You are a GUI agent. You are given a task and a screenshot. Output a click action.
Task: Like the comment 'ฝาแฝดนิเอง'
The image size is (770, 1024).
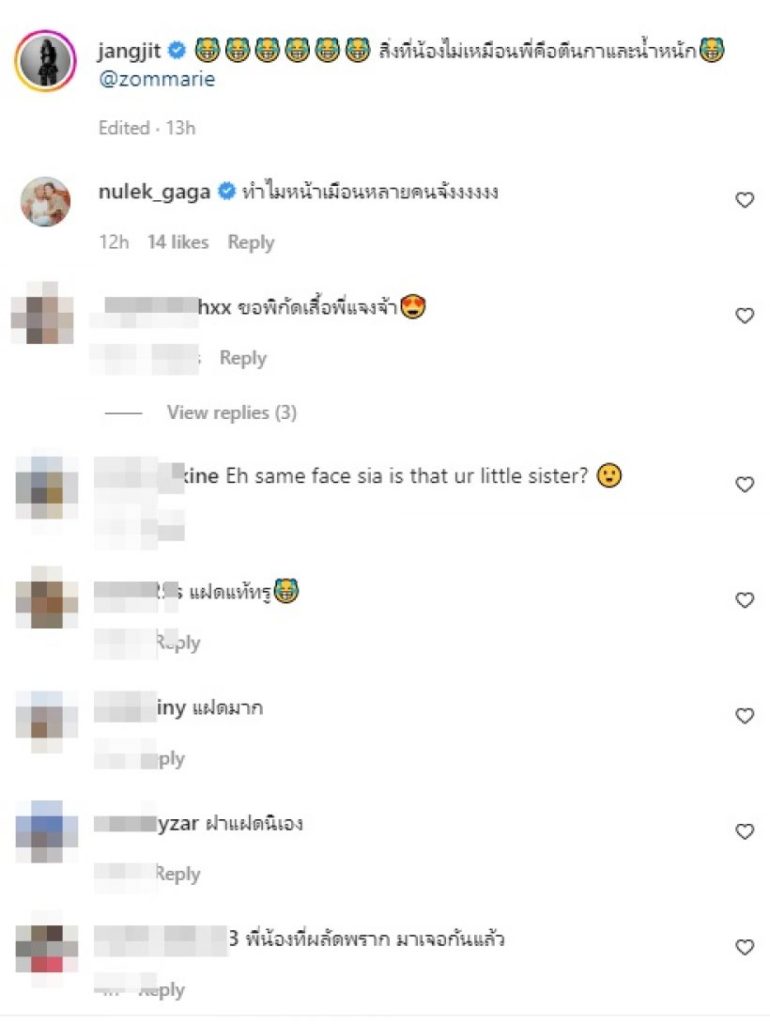point(745,831)
